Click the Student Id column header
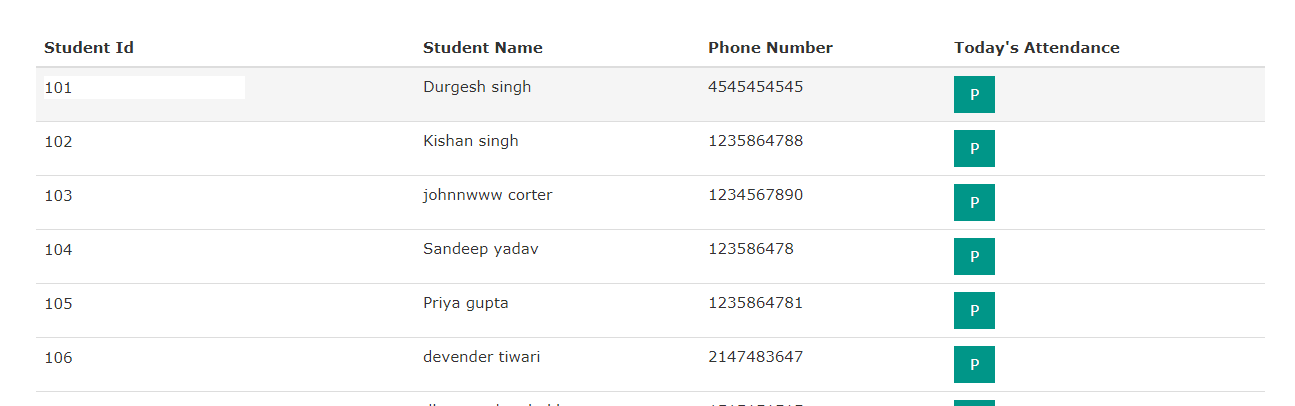Viewport: 1295px width, 406px height. click(89, 48)
